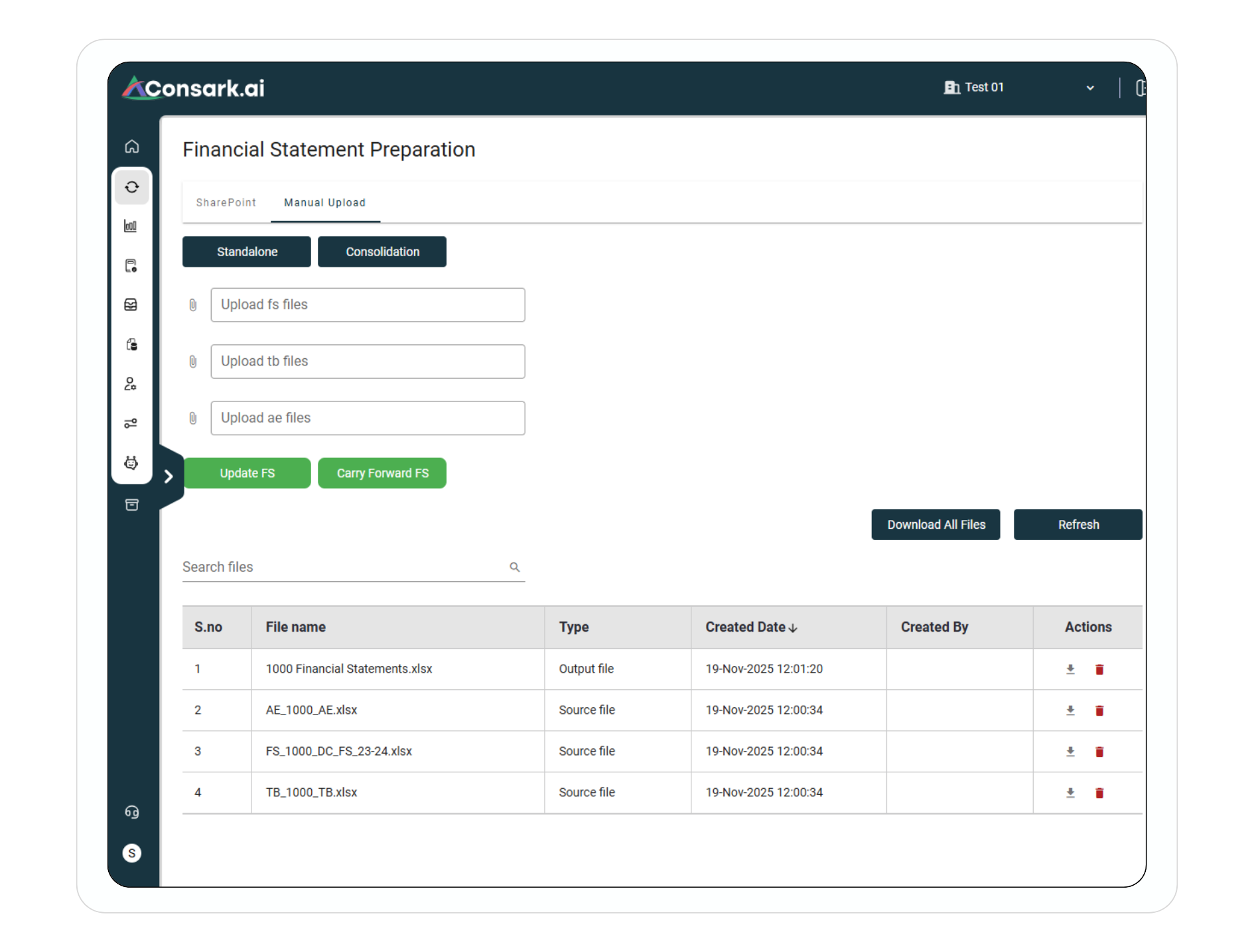Image resolution: width=1254 pixels, height=952 pixels.
Task: Click the Download All Files button
Action: click(936, 524)
